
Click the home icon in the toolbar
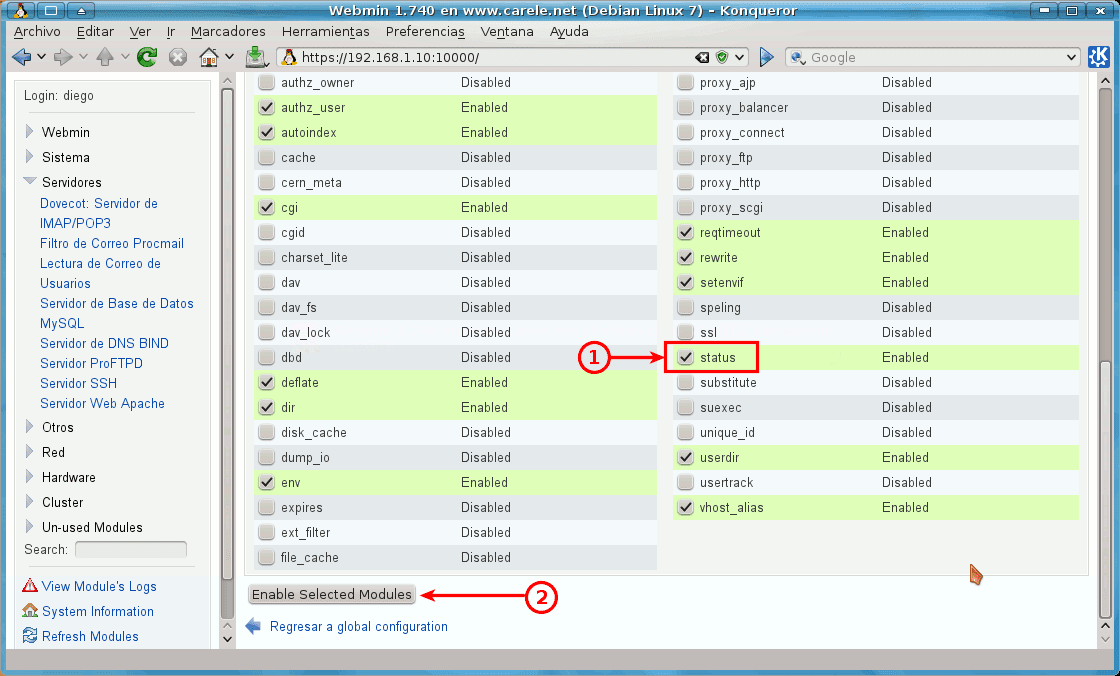pyautogui.click(x=208, y=57)
